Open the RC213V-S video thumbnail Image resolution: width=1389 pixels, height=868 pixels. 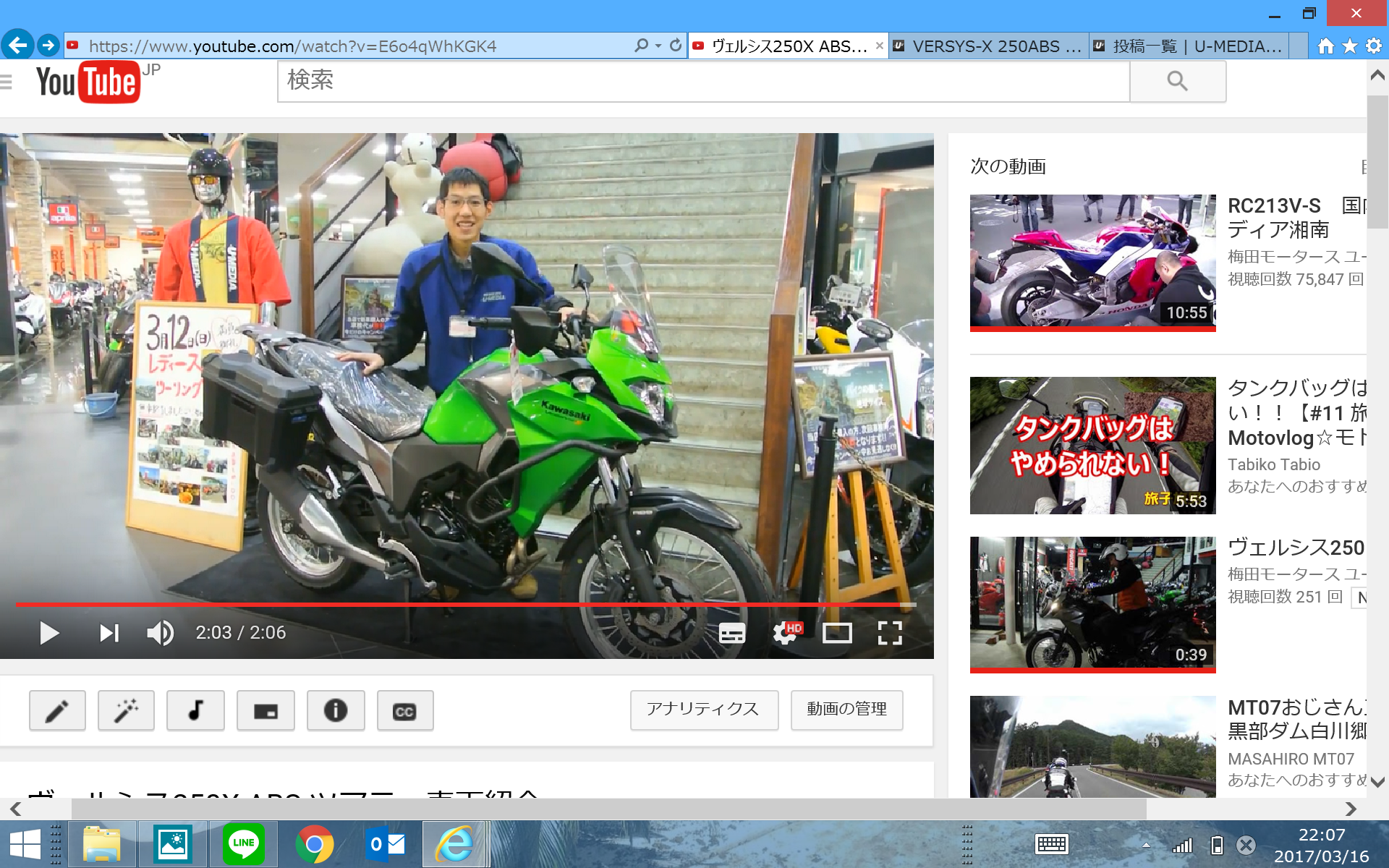click(x=1092, y=263)
